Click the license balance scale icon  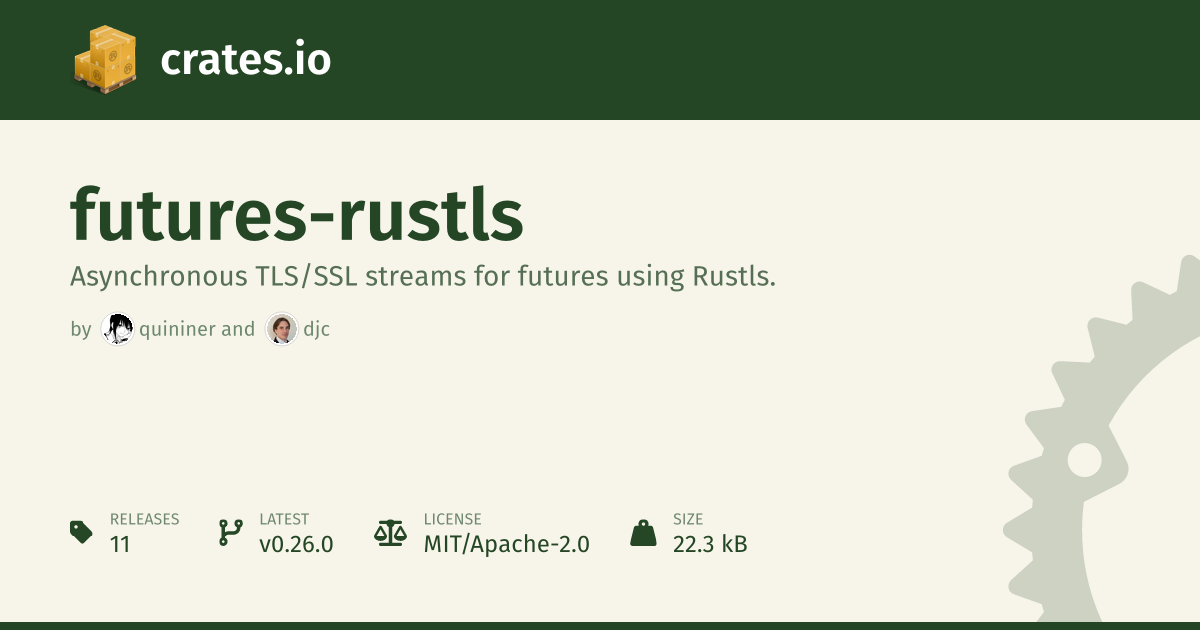point(391,532)
